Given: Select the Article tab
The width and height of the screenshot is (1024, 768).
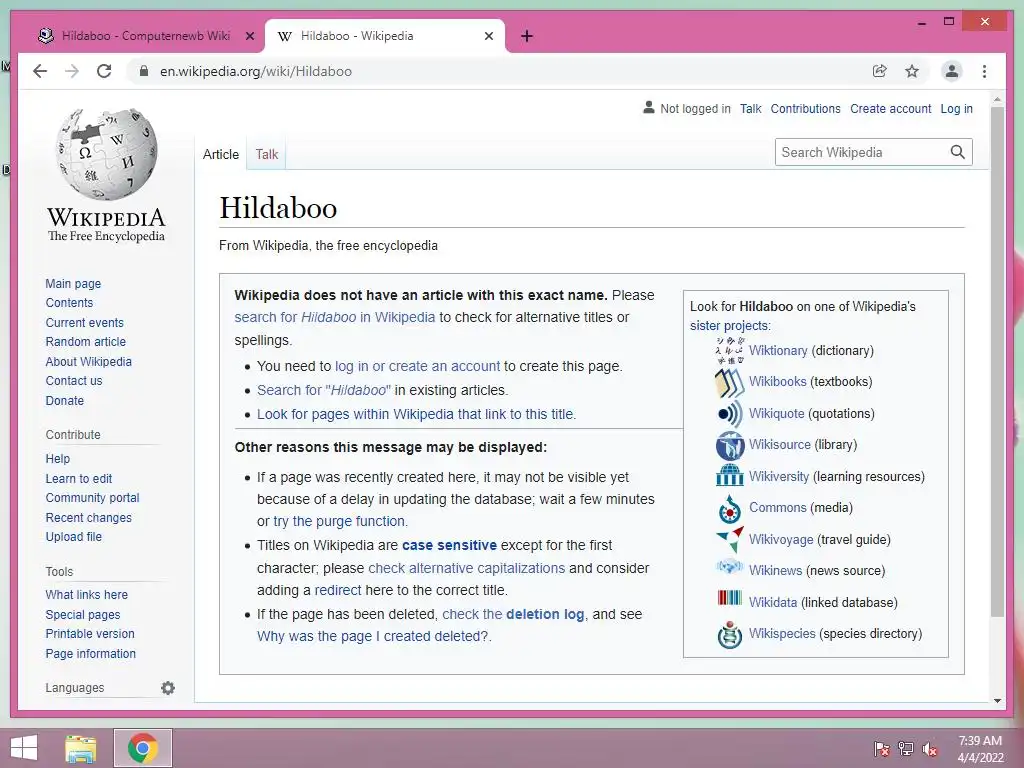Looking at the screenshot, I should [x=221, y=154].
